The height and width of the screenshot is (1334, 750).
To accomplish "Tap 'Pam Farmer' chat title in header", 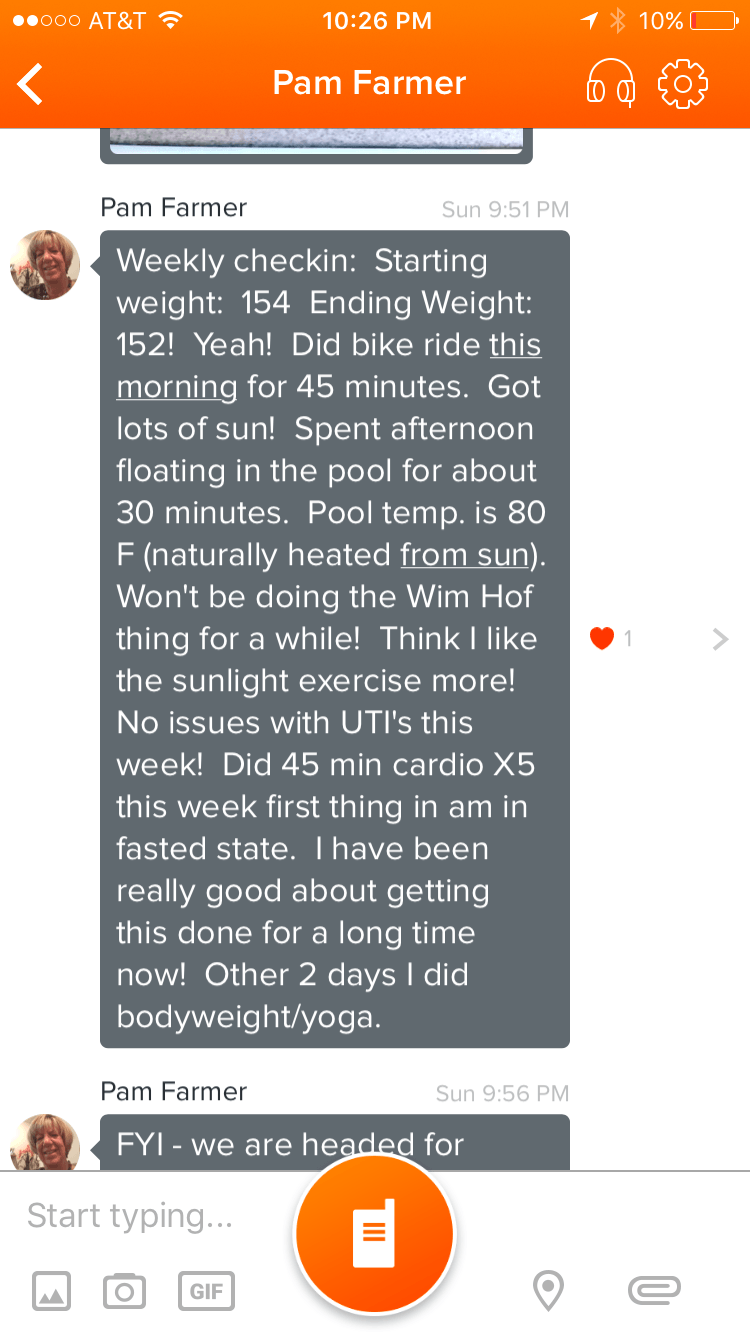I will (x=370, y=83).
